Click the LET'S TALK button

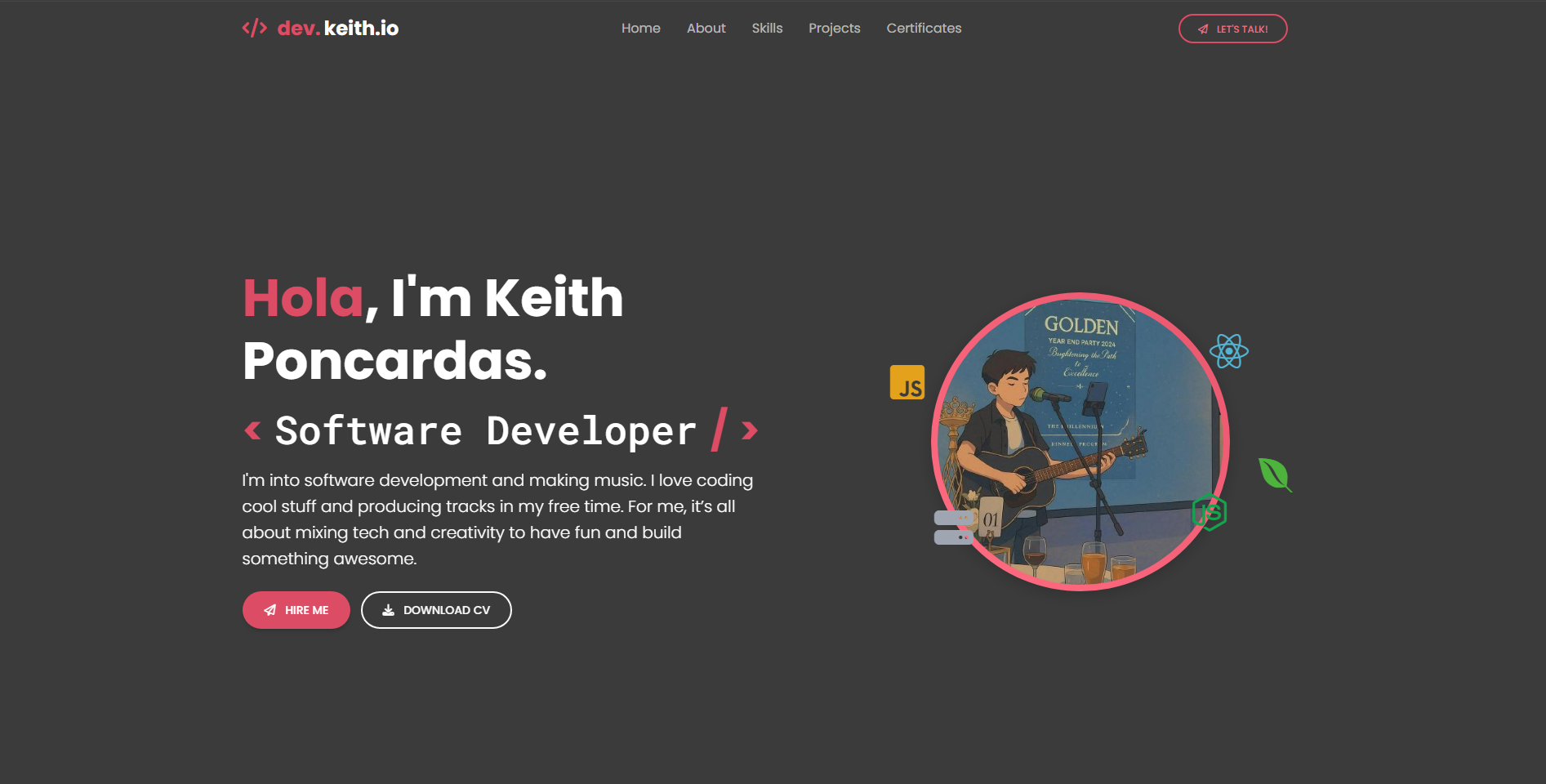(x=1232, y=28)
